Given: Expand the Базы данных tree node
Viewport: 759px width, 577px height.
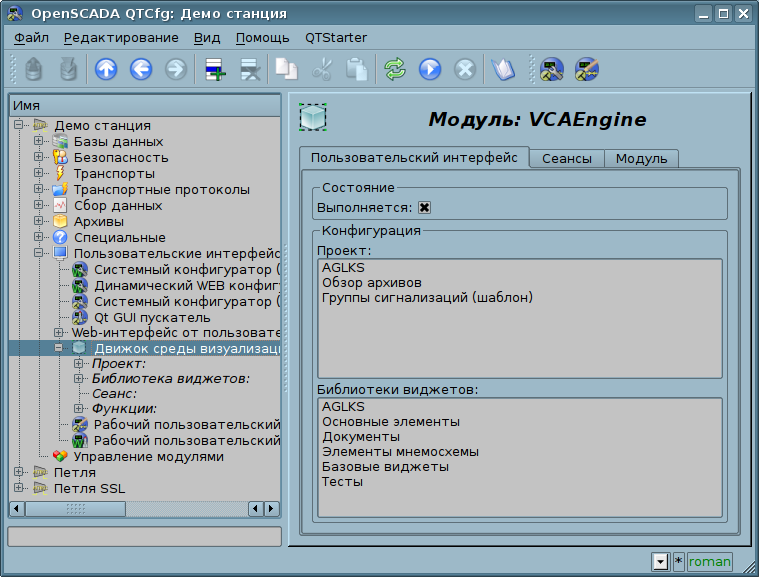Looking at the screenshot, I should coord(39,141).
